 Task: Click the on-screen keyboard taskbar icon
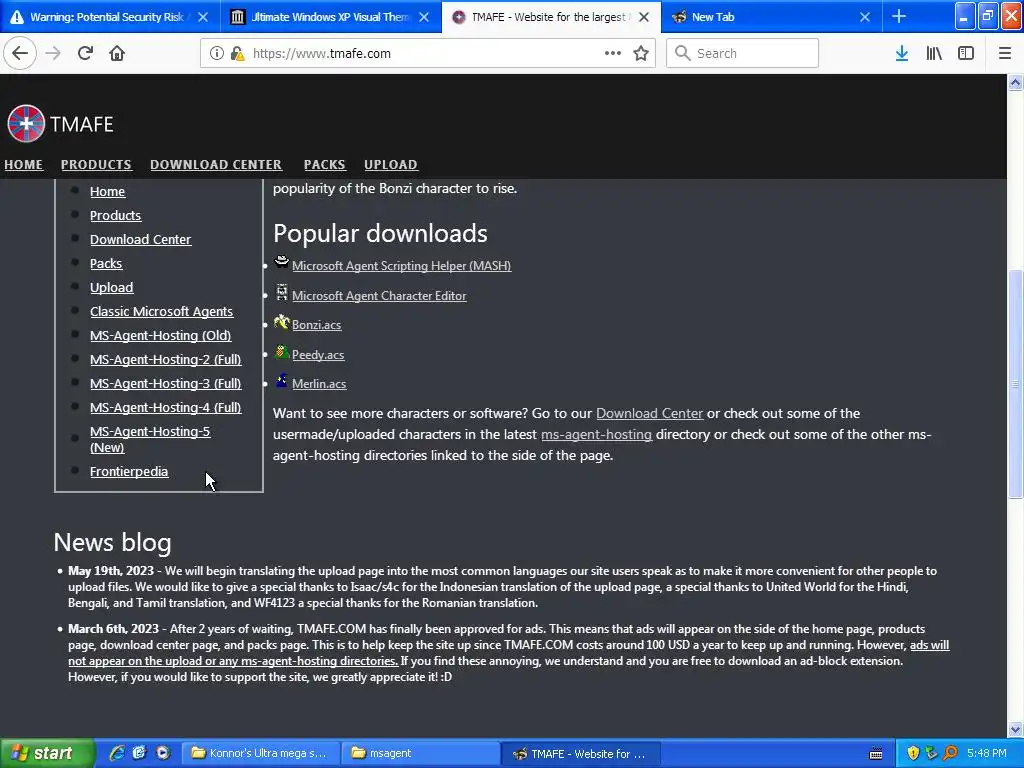point(876,754)
